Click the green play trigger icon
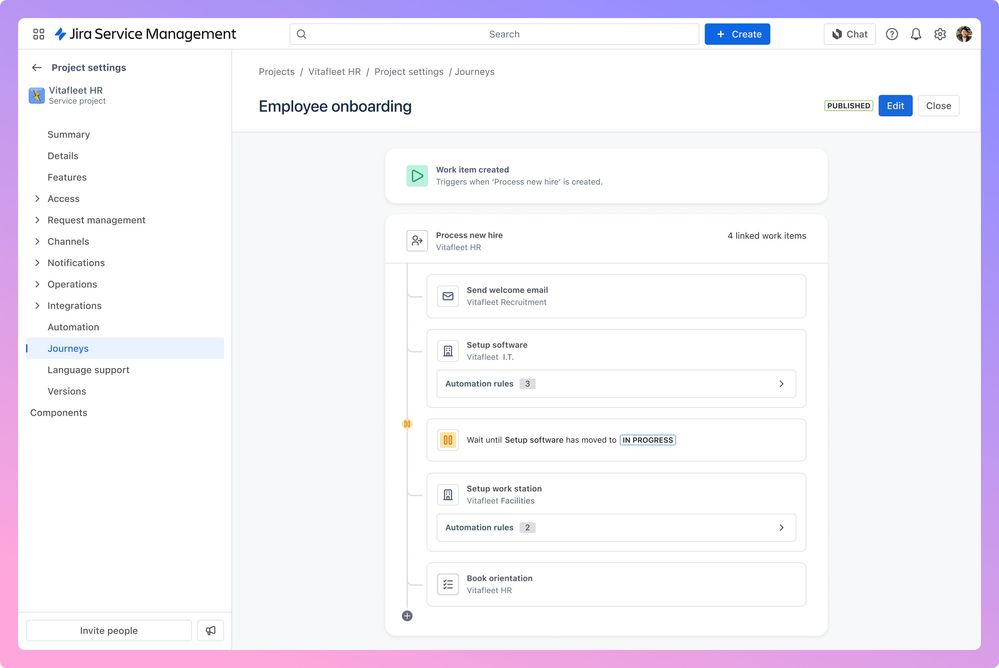Image resolution: width=999 pixels, height=668 pixels. coord(417,175)
